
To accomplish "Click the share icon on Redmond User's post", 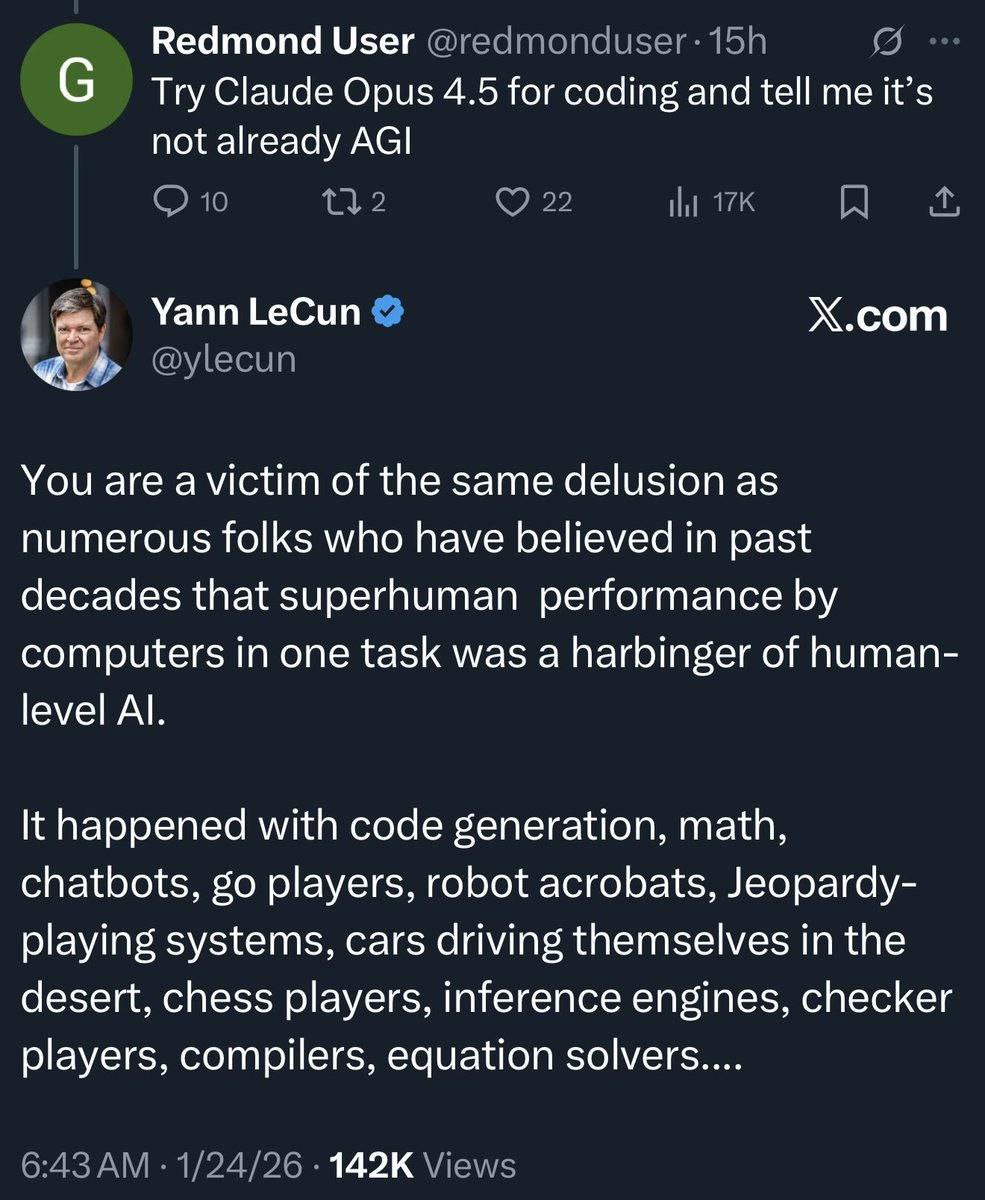I will [x=944, y=203].
